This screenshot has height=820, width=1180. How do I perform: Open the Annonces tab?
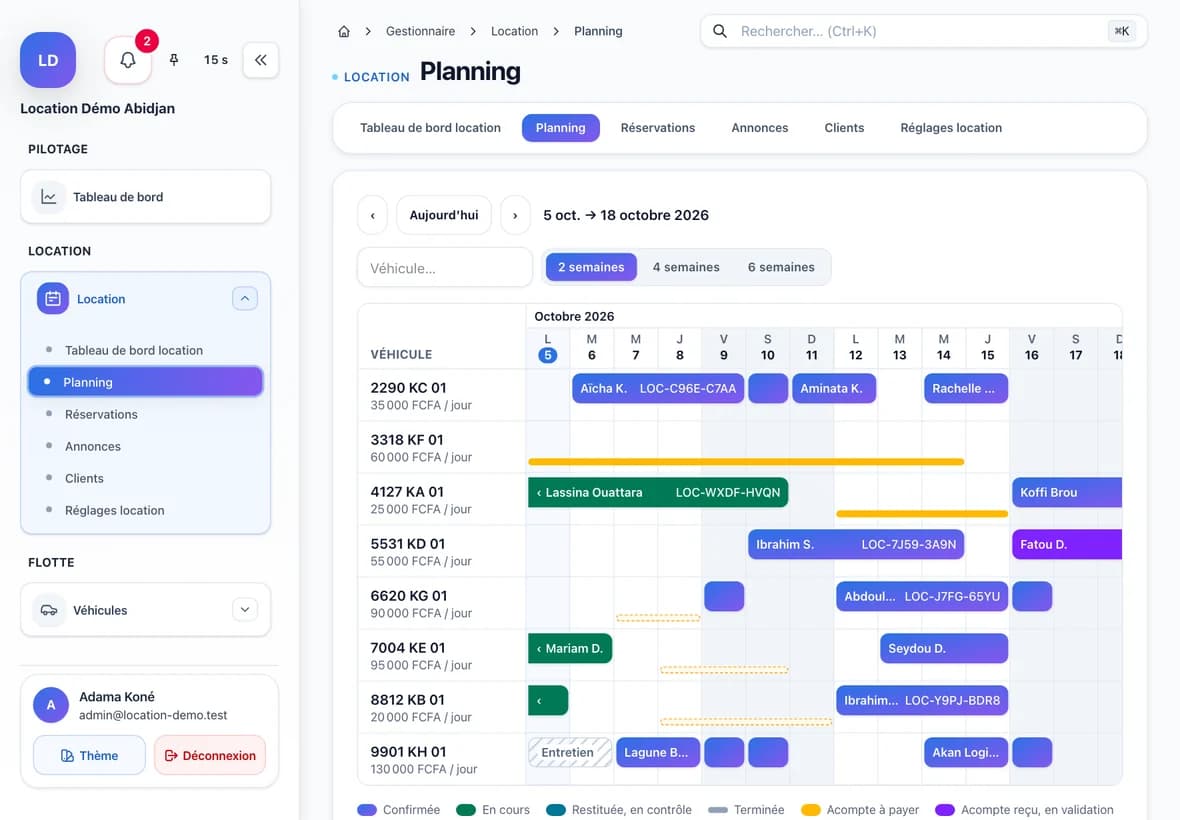click(760, 128)
